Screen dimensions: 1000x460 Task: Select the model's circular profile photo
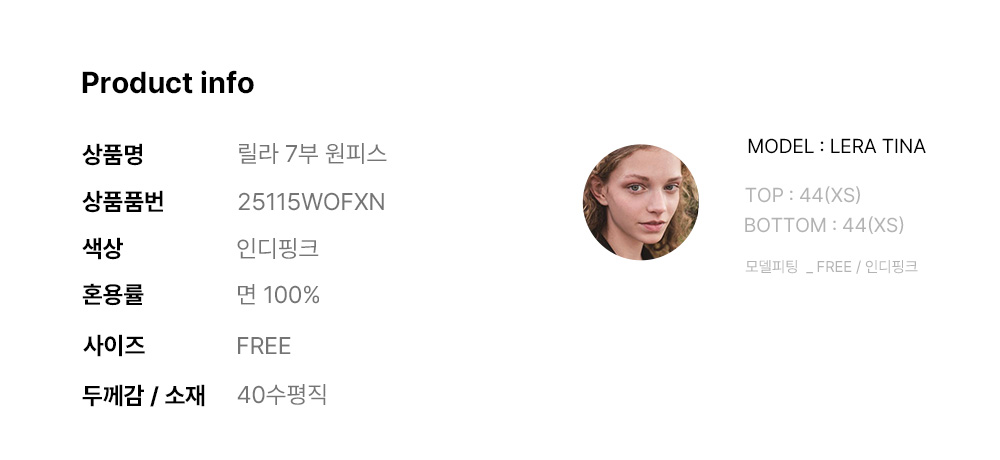pos(641,202)
